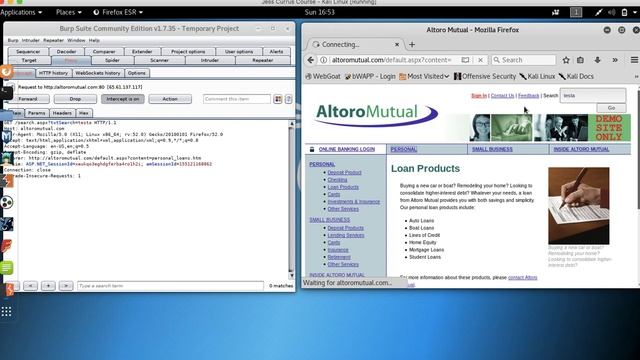This screenshot has width=640, height=360.
Task: Open Firefox hamburger menu
Action: click(634, 60)
